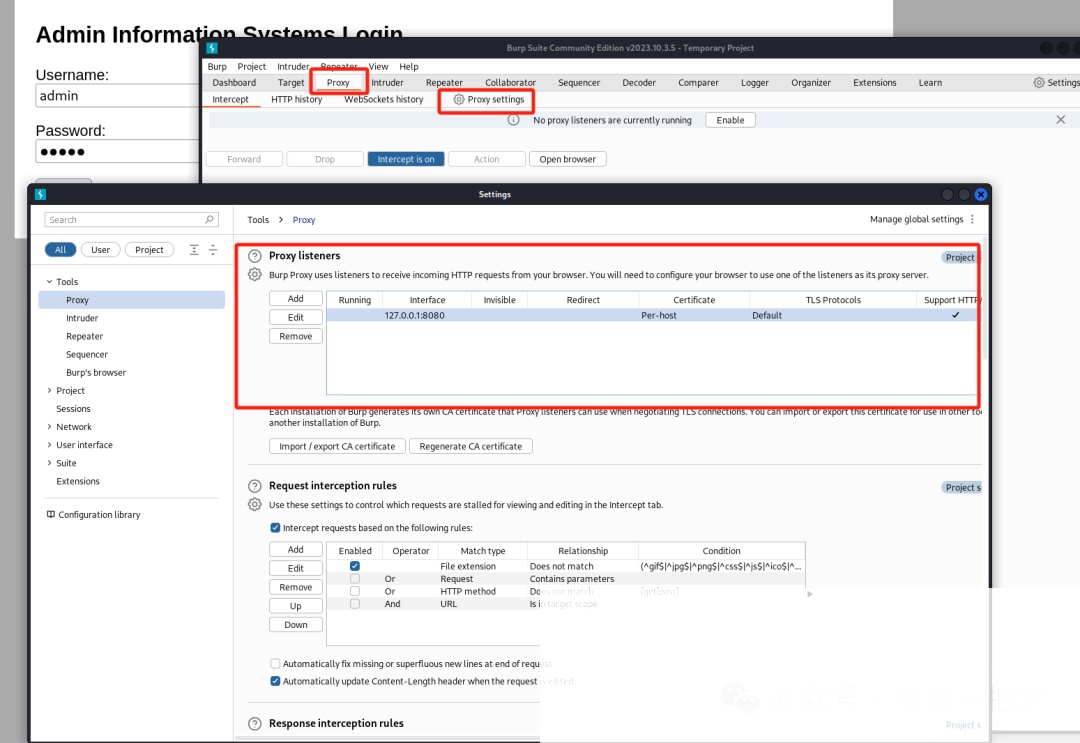The height and width of the screenshot is (743, 1080).
Task: Open the WebSockets history sub-tab
Action: pos(384,99)
